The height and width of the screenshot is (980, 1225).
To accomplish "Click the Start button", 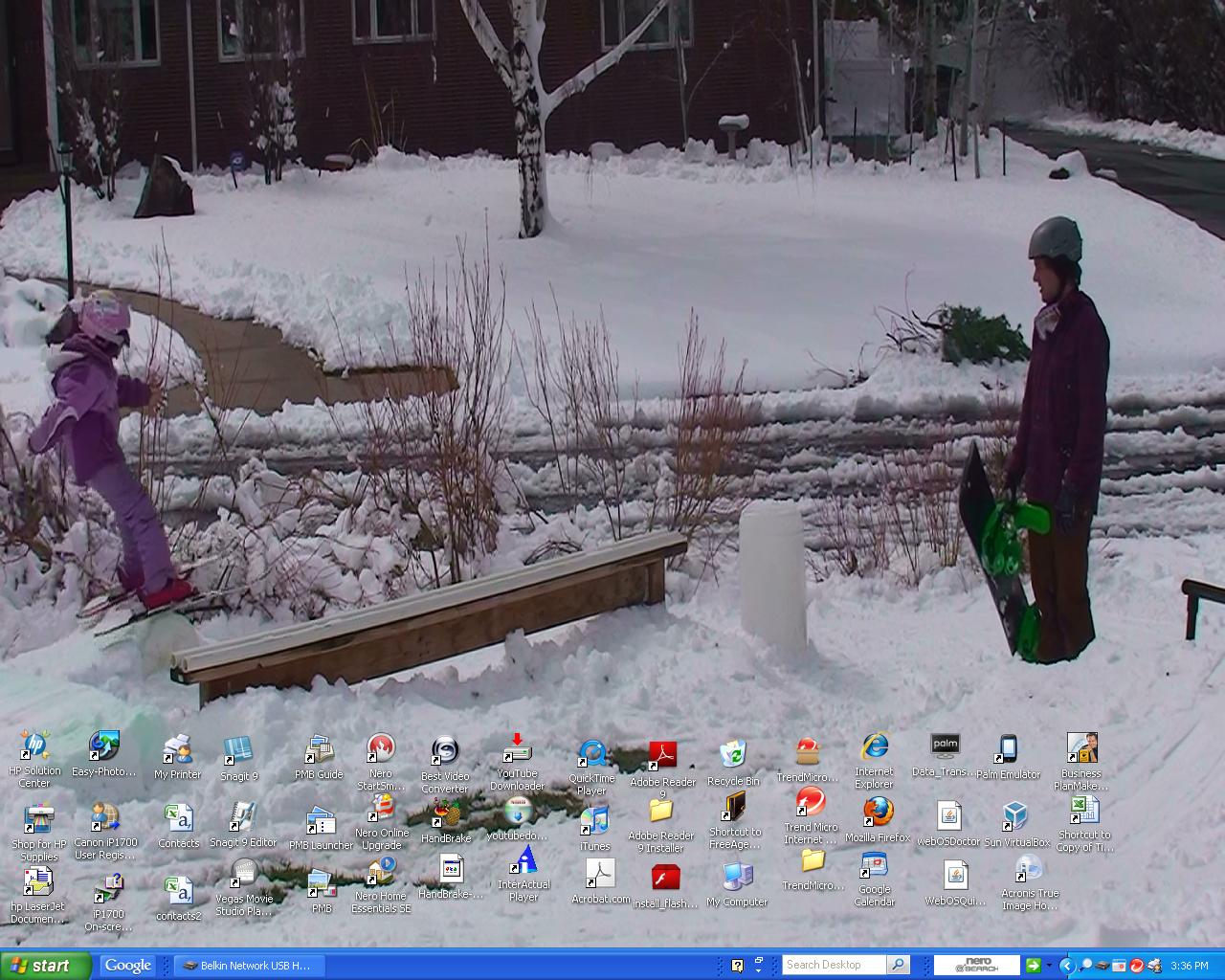I will tap(43, 966).
